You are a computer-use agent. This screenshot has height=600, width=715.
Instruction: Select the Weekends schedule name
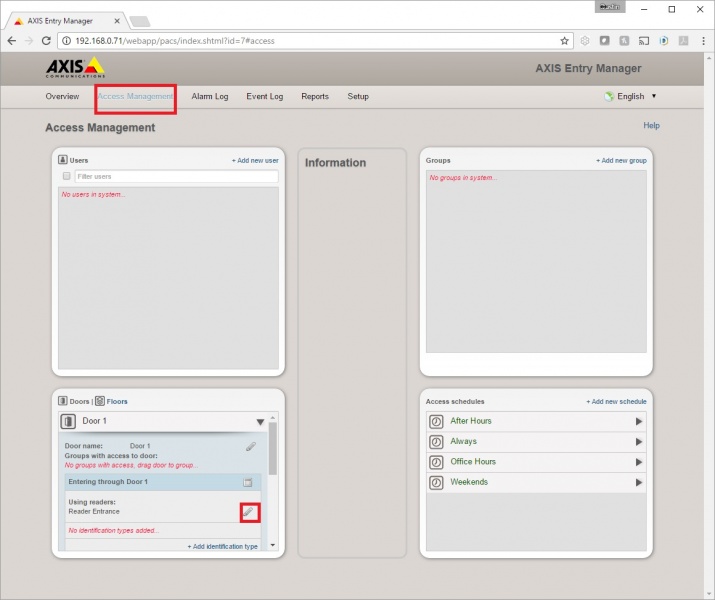pyautogui.click(x=469, y=482)
